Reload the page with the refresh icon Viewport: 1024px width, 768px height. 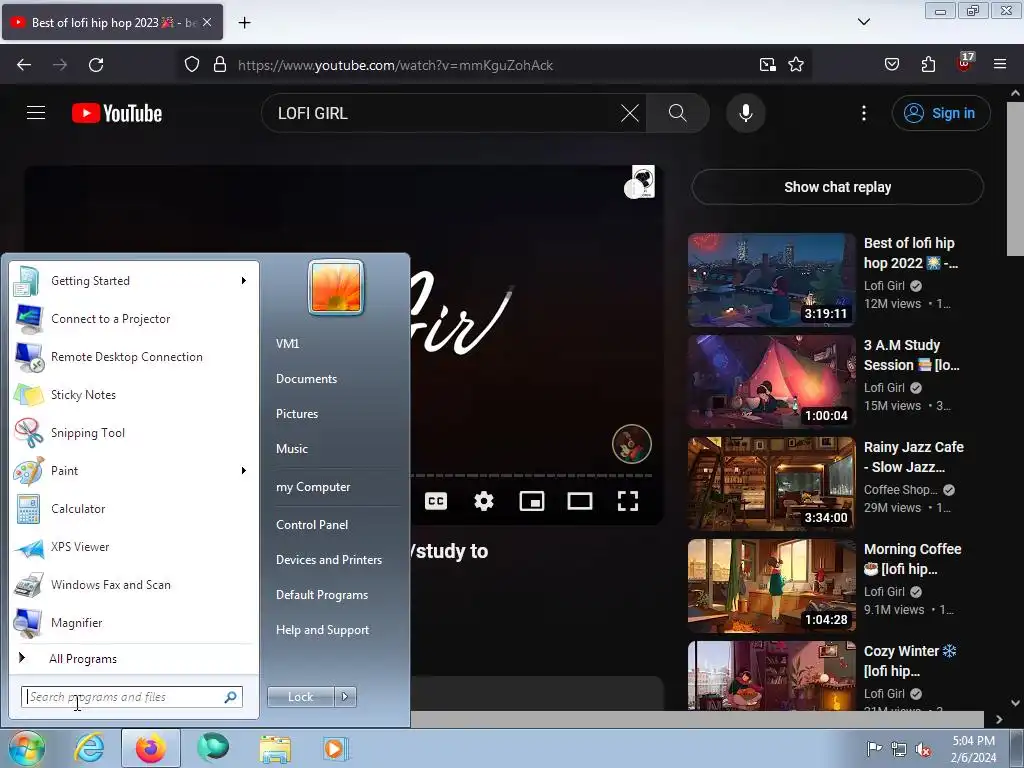pyautogui.click(x=96, y=65)
